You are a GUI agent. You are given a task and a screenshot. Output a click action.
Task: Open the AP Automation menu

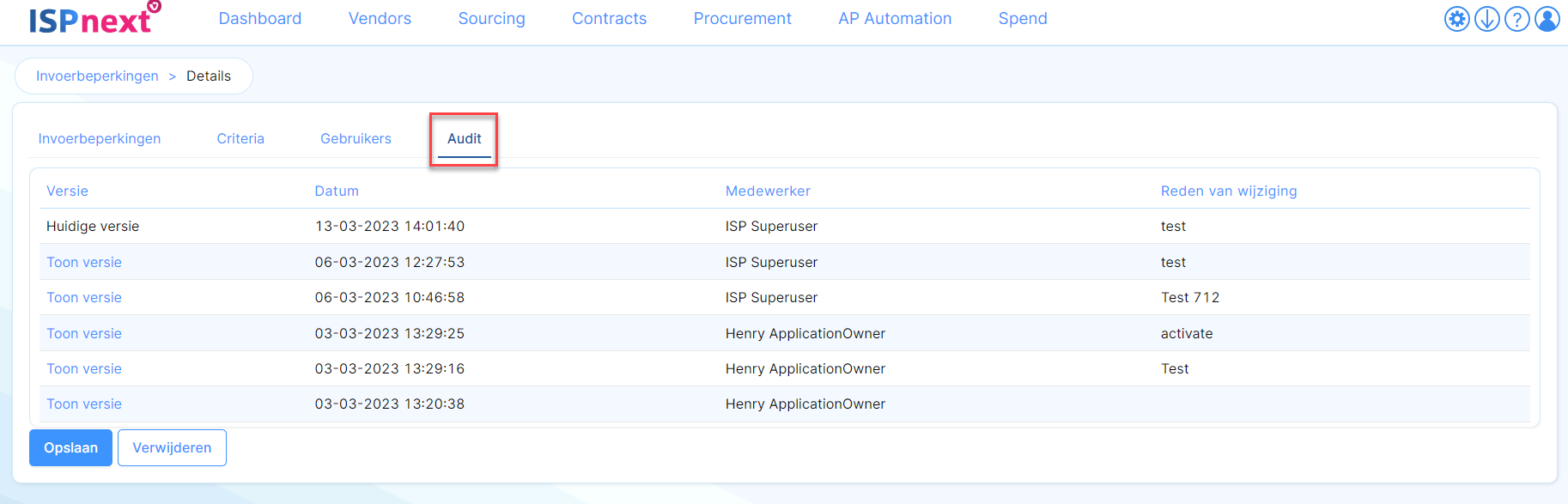[895, 19]
